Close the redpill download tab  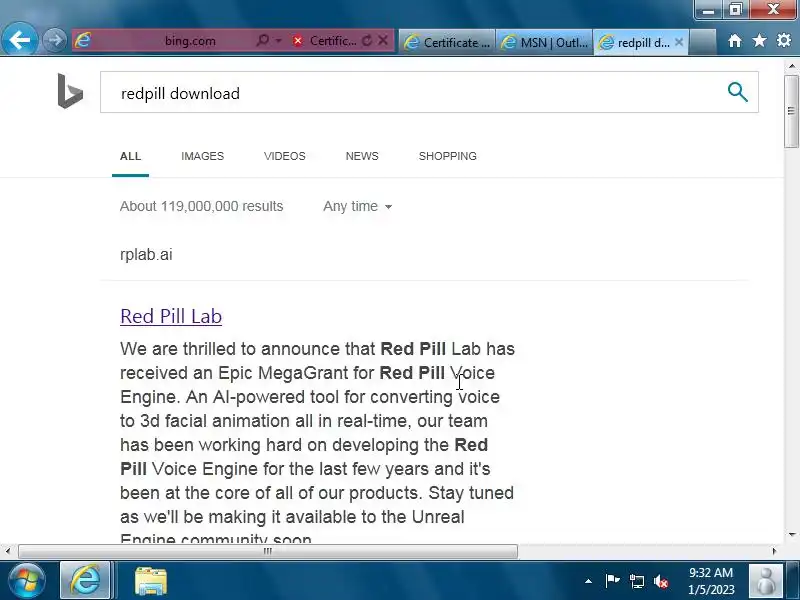coord(679,42)
